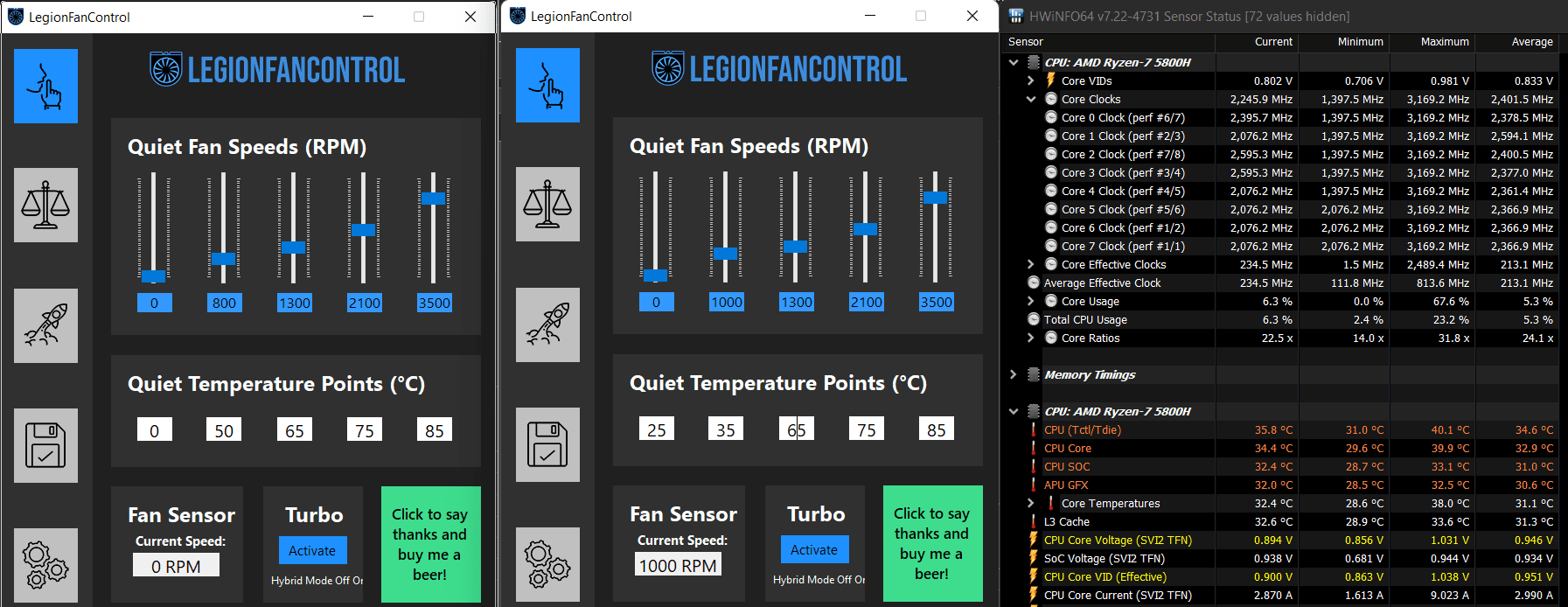Click Sensor column header in HWiNFO
The width and height of the screenshot is (1568, 607).
pos(1107,42)
